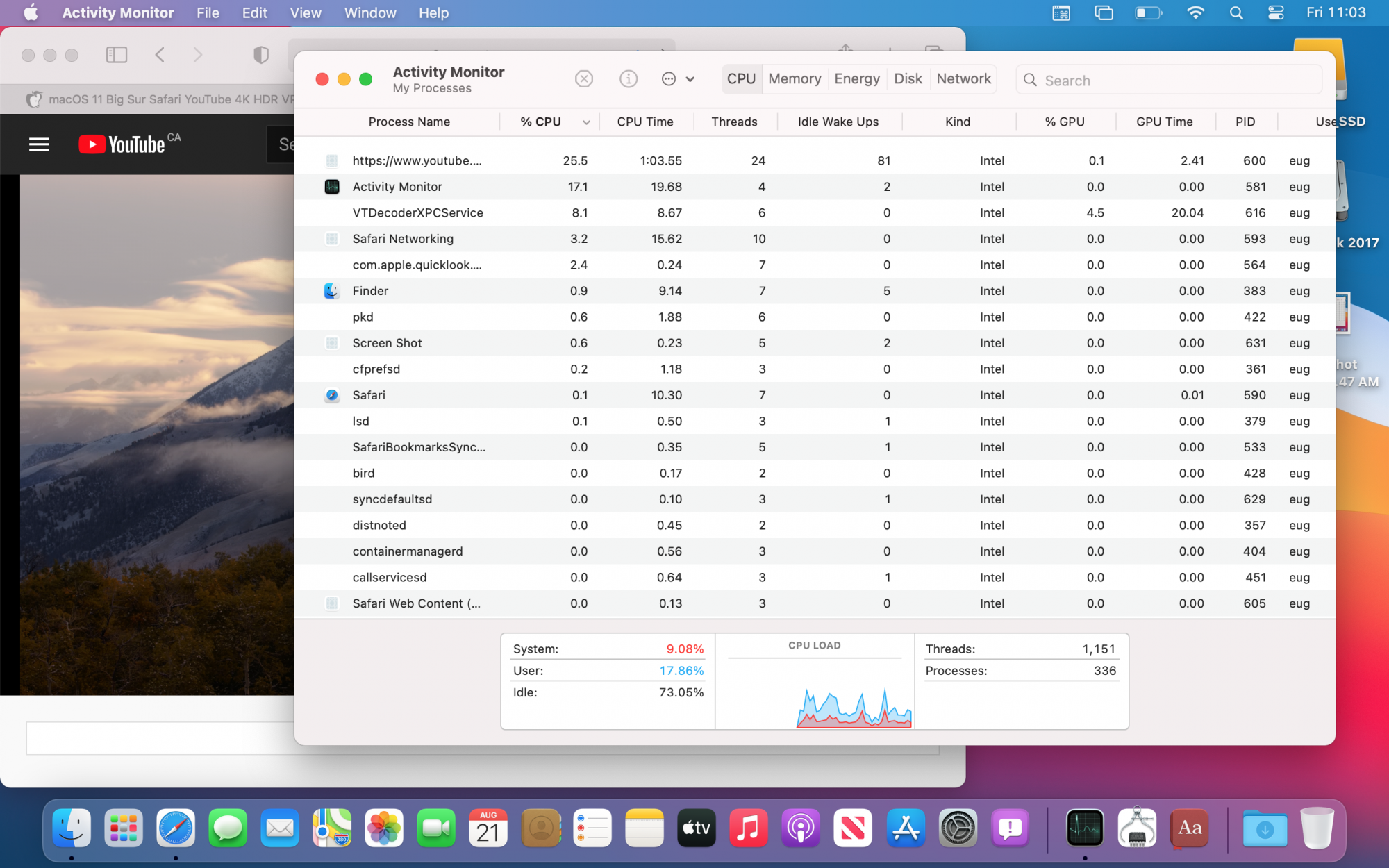The image size is (1389, 868).
Task: Toggle the Safari sidebar icon
Action: 117,55
